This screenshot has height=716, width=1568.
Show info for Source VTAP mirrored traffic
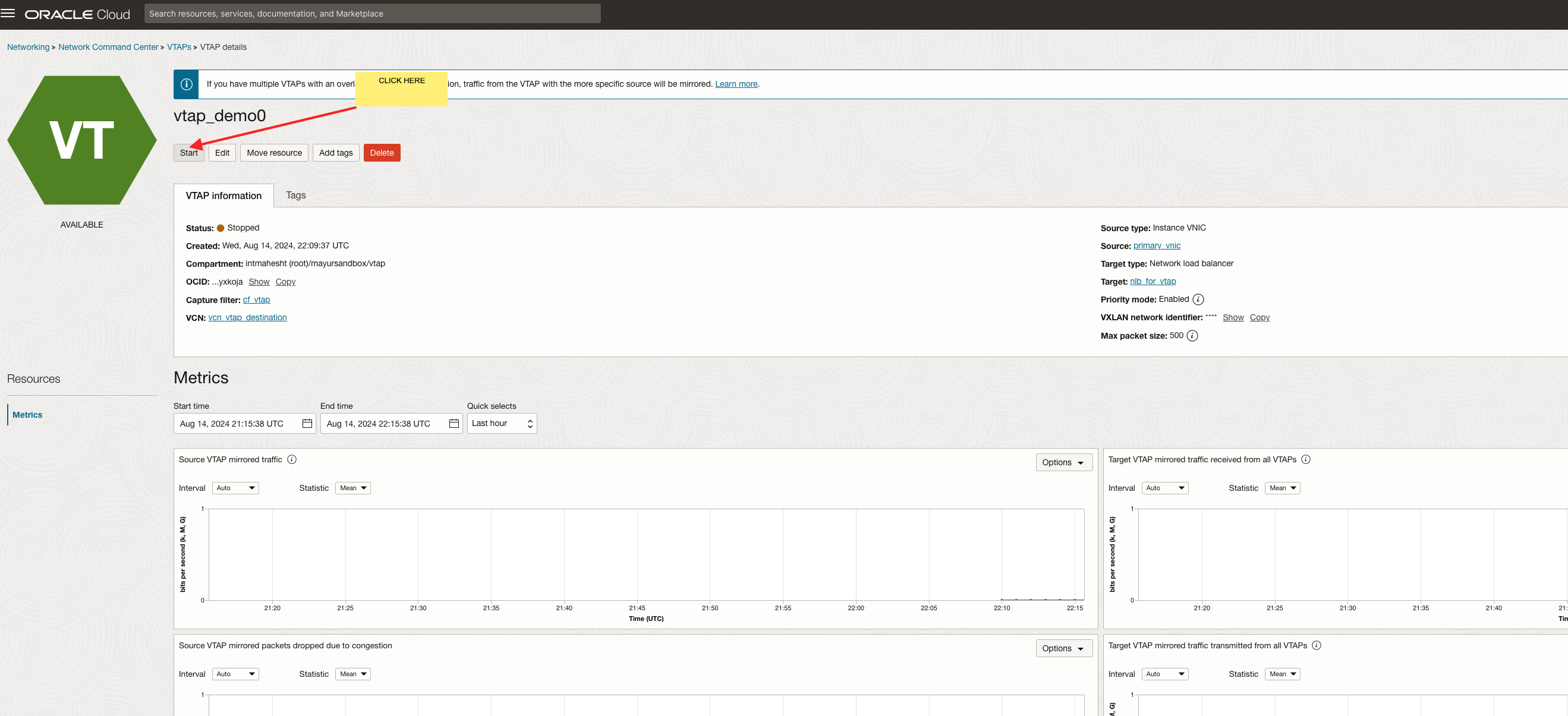[292, 459]
